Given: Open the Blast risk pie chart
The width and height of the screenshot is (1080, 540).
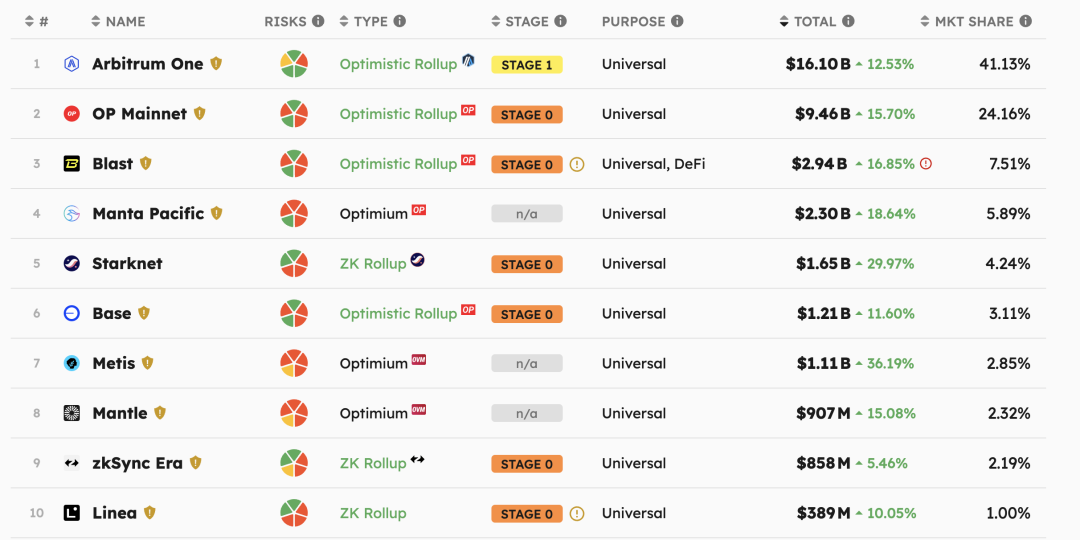Looking at the screenshot, I should [x=294, y=164].
